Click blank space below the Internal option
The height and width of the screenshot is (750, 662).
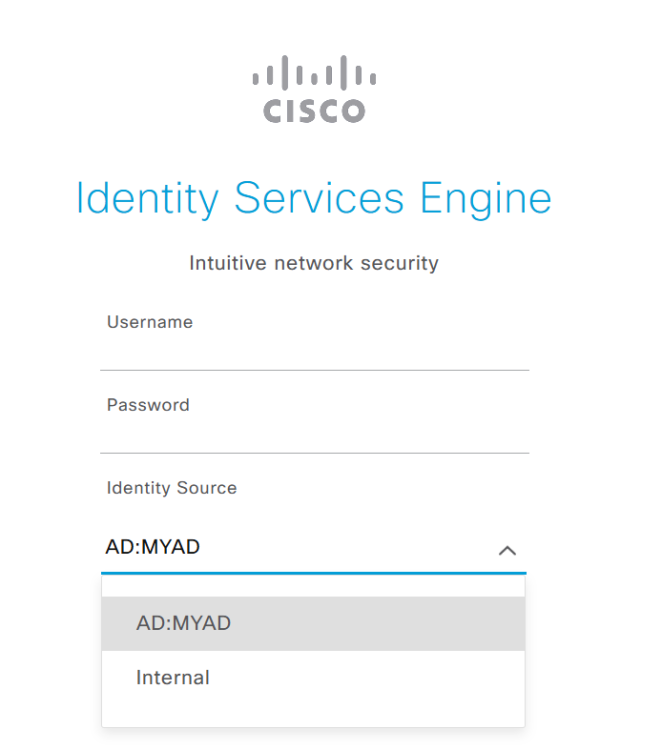pyautogui.click(x=314, y=711)
